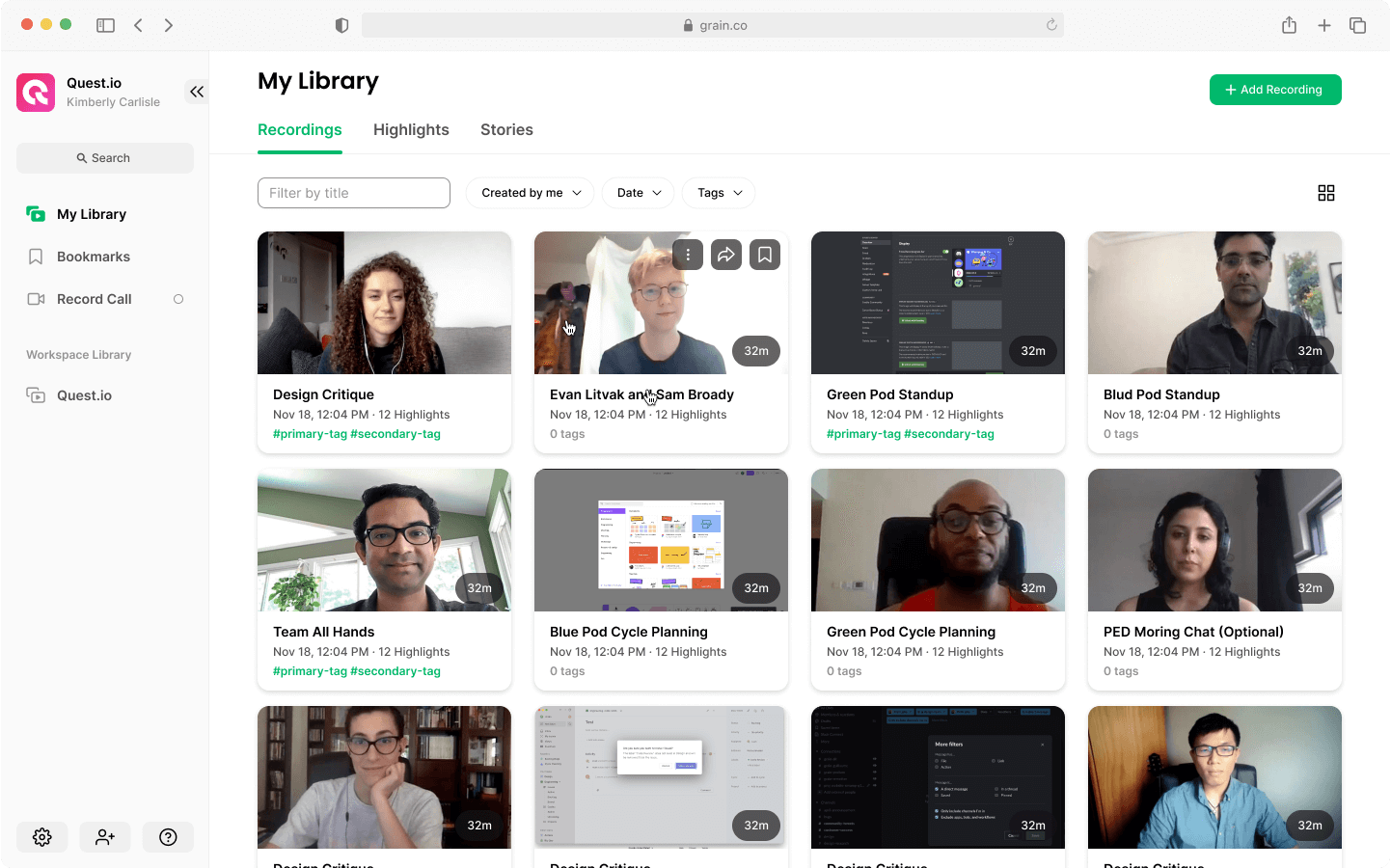The height and width of the screenshot is (868, 1391).
Task: Toggle the grid view layout
Action: pos(1326,192)
